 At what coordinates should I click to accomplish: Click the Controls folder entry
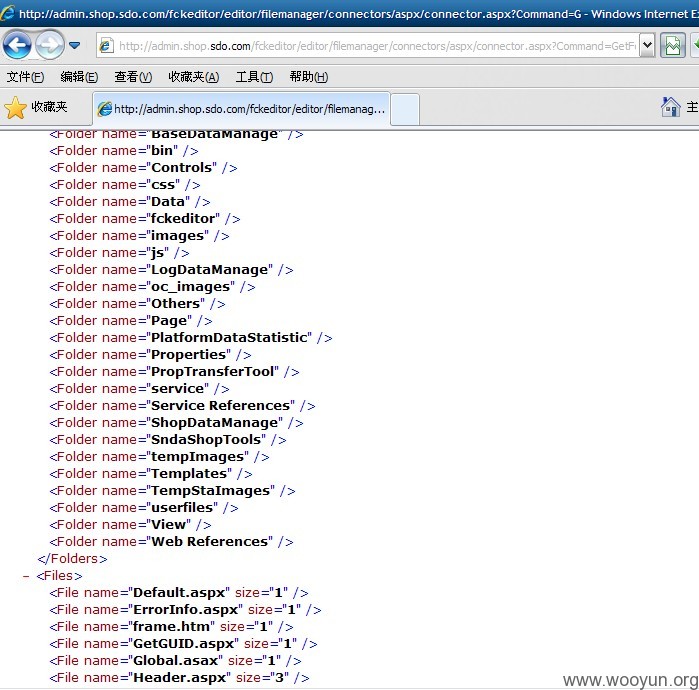point(143,168)
